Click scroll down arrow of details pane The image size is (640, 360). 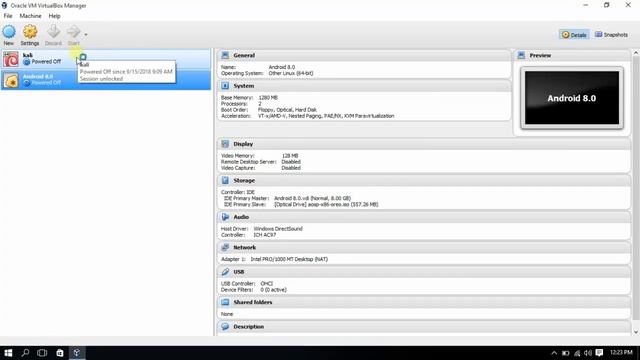click(636, 332)
